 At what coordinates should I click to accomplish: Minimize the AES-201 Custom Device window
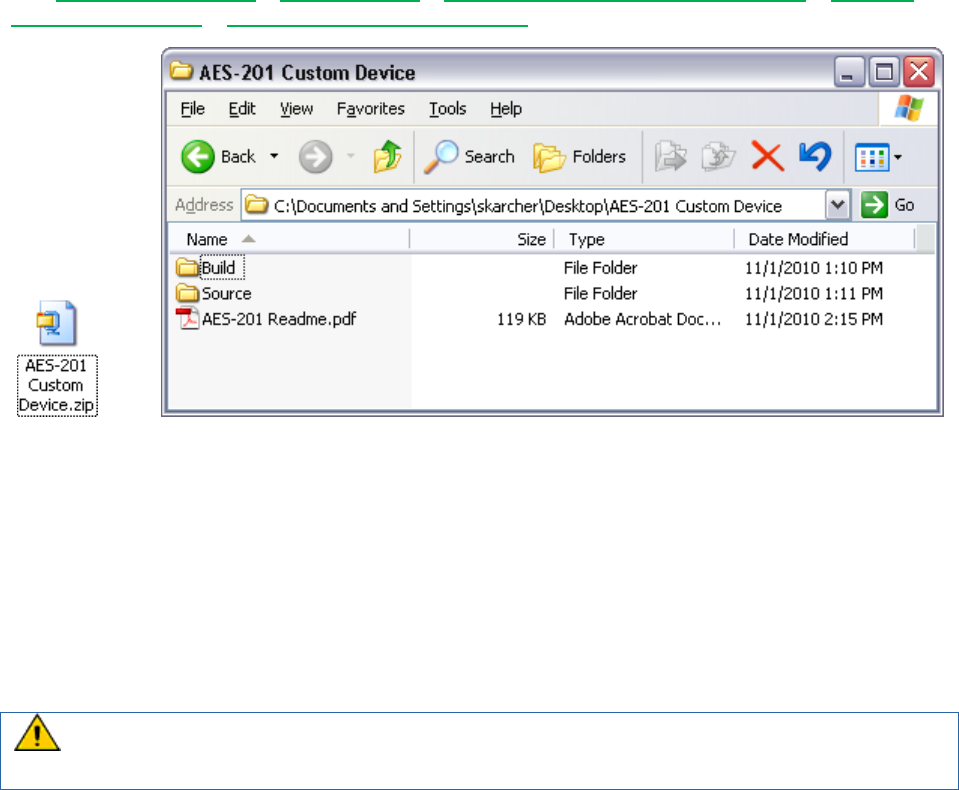point(849,72)
